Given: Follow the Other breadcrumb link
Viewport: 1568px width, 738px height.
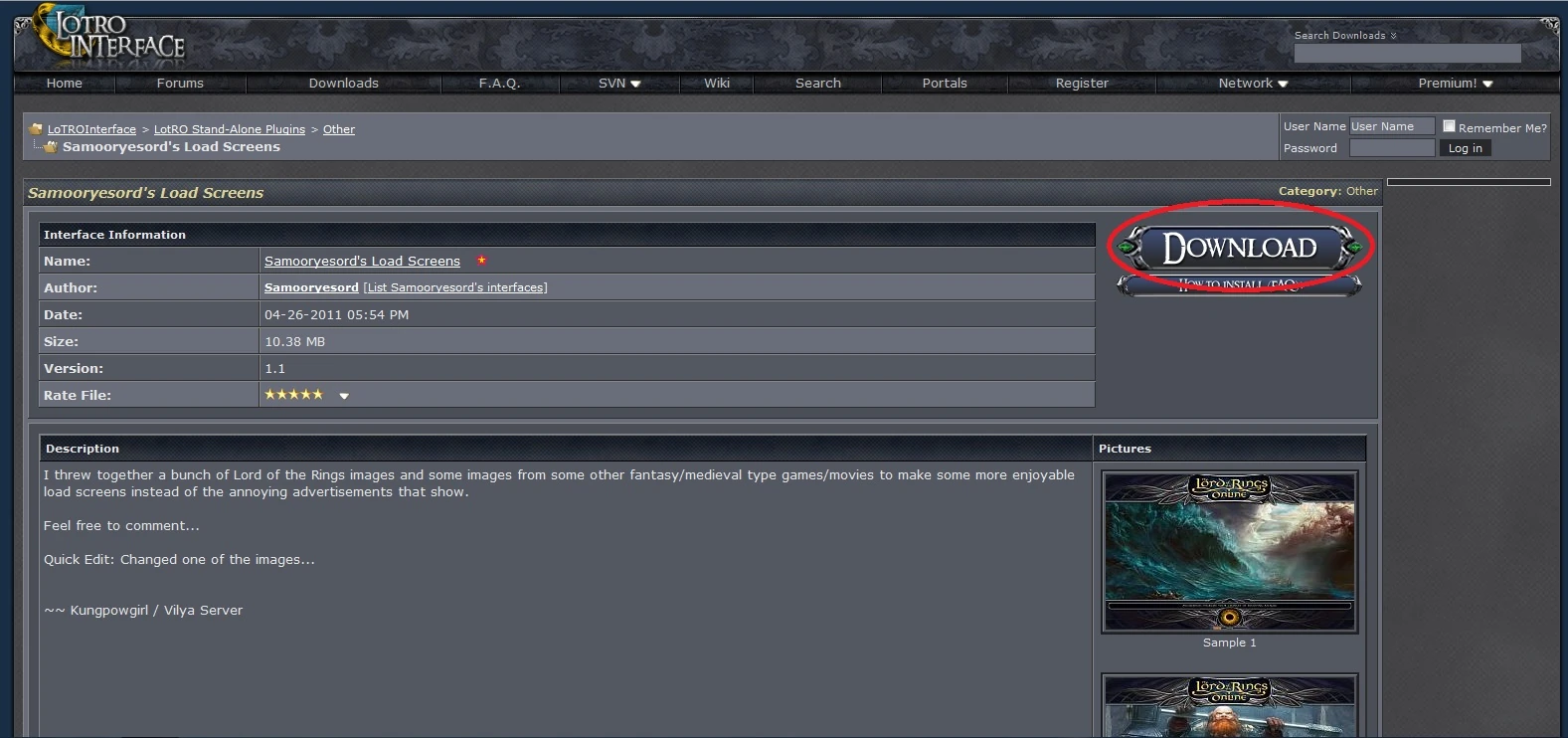Looking at the screenshot, I should coord(339,129).
